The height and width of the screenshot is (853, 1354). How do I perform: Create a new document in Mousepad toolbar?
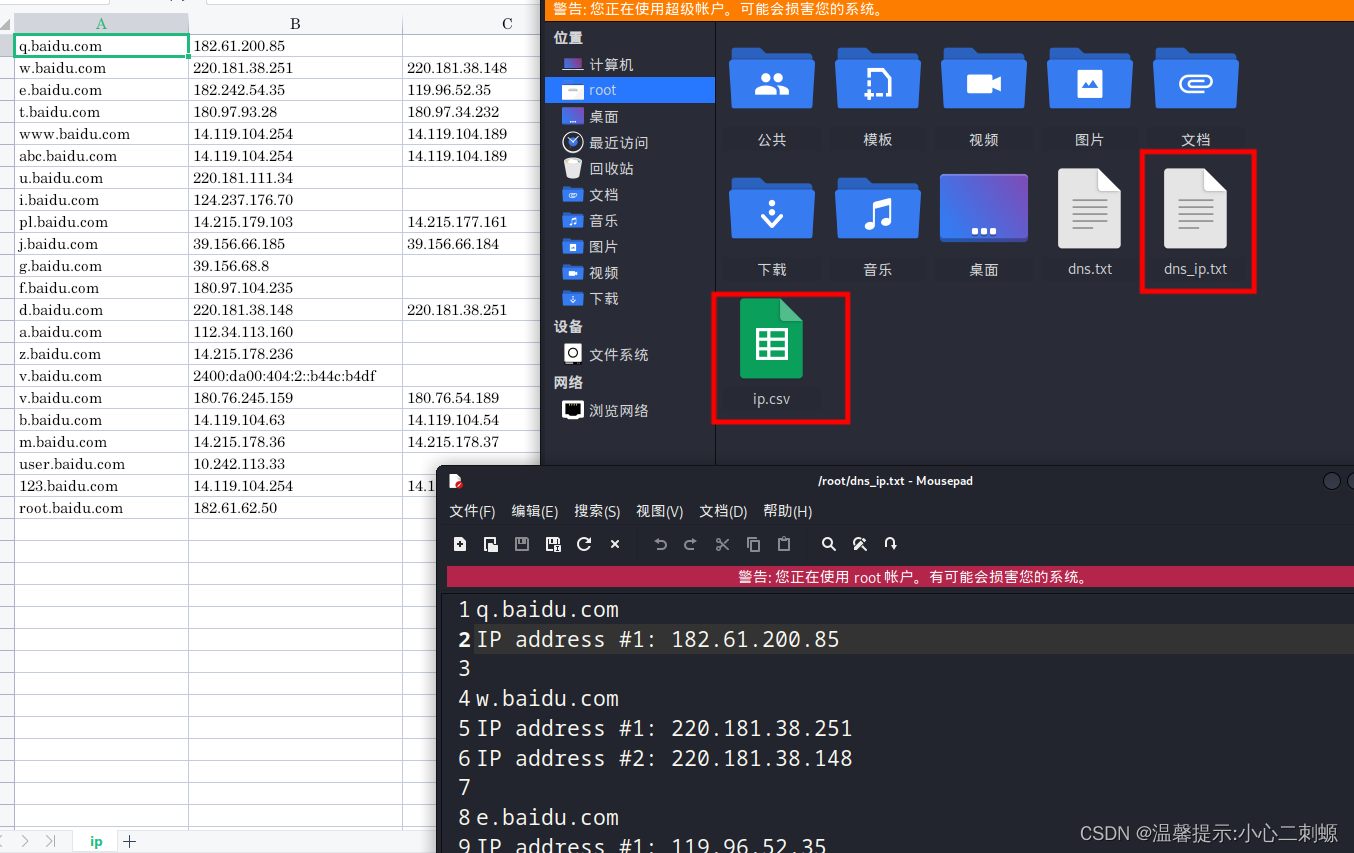coord(460,544)
